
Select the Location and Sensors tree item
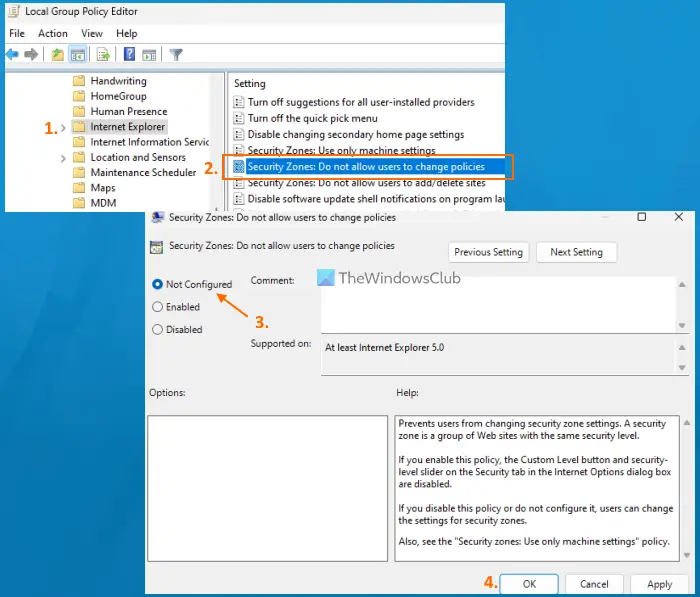pos(138,157)
